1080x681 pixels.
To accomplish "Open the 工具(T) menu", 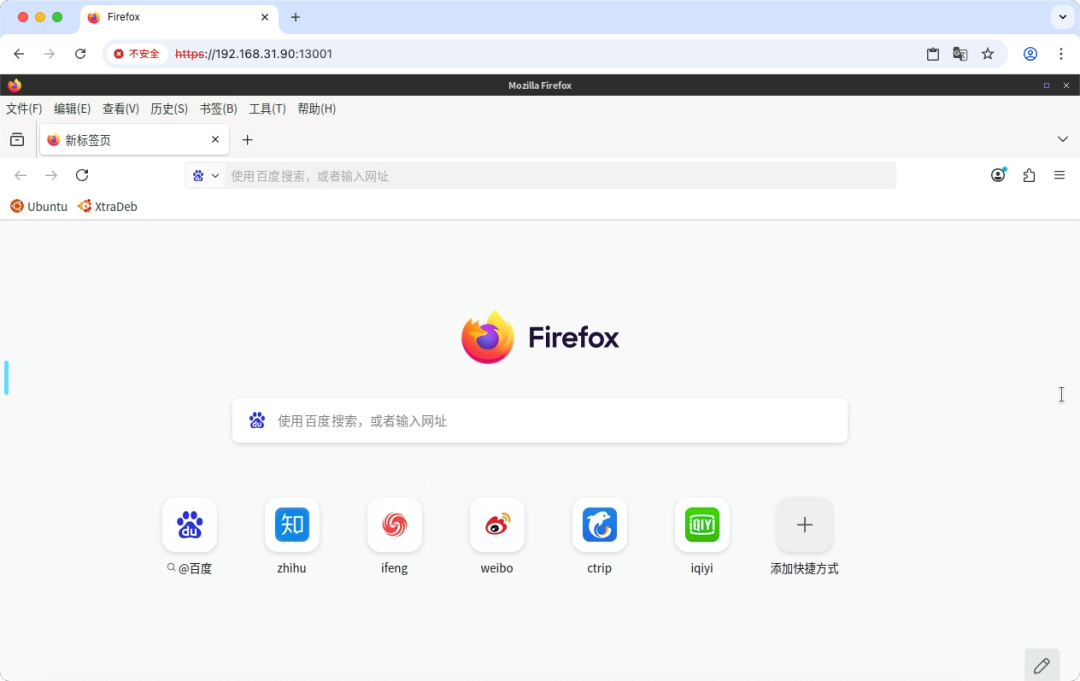I will click(267, 109).
